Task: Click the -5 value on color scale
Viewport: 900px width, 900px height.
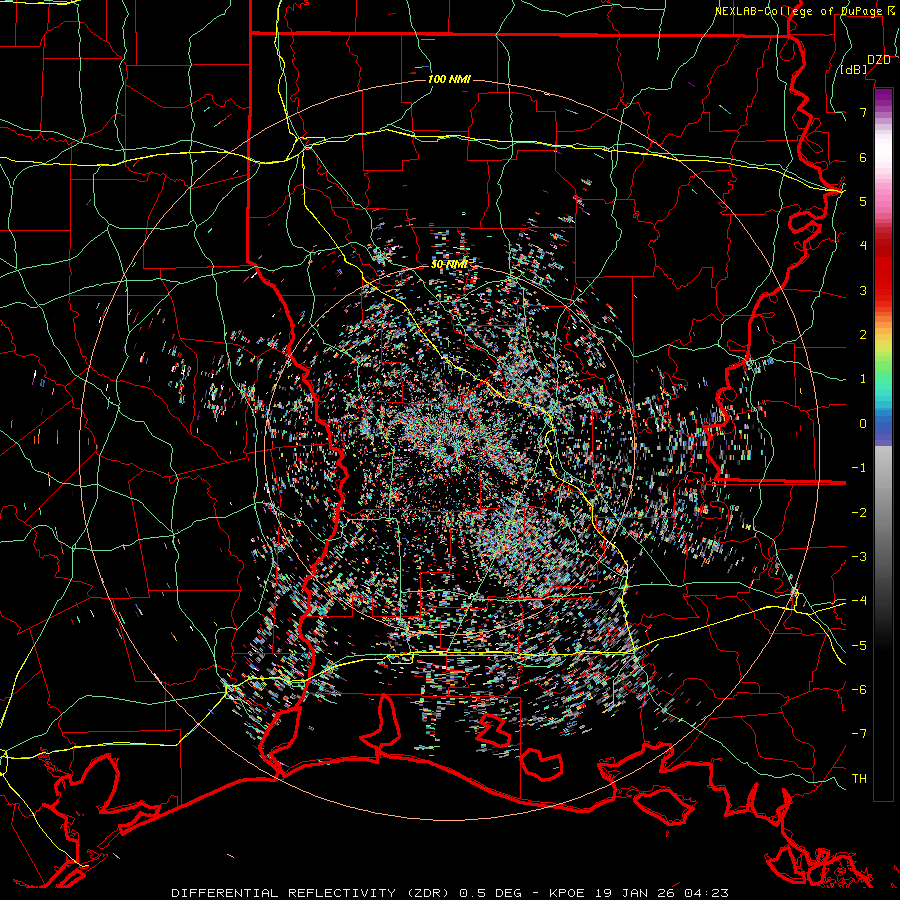Action: (859, 645)
